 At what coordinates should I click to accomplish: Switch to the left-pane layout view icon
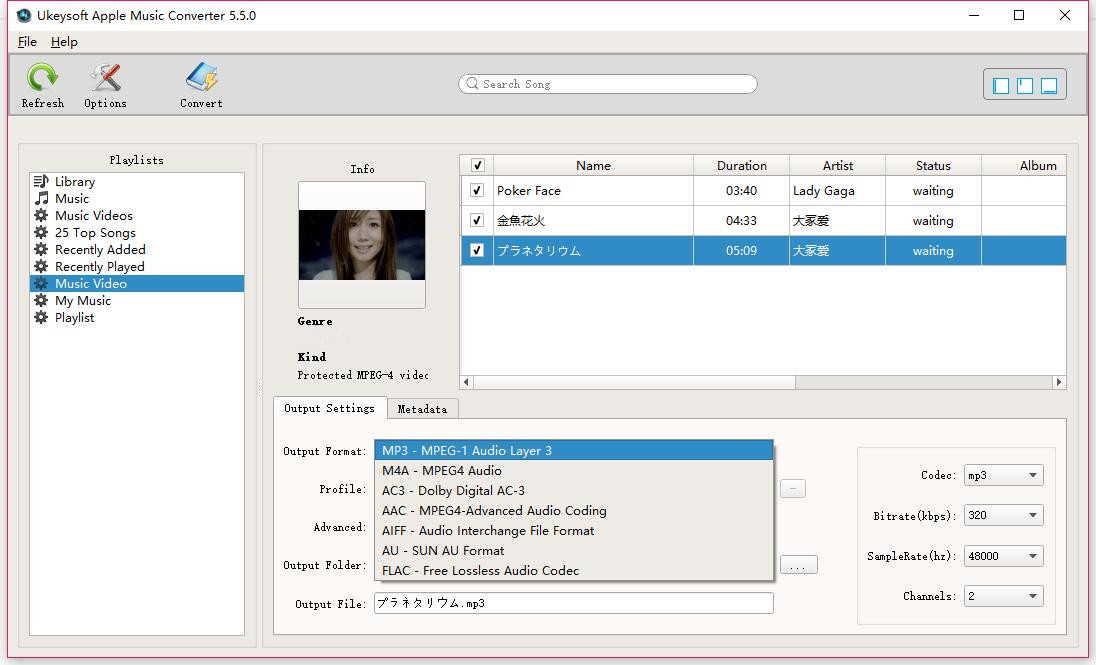tap(1001, 85)
